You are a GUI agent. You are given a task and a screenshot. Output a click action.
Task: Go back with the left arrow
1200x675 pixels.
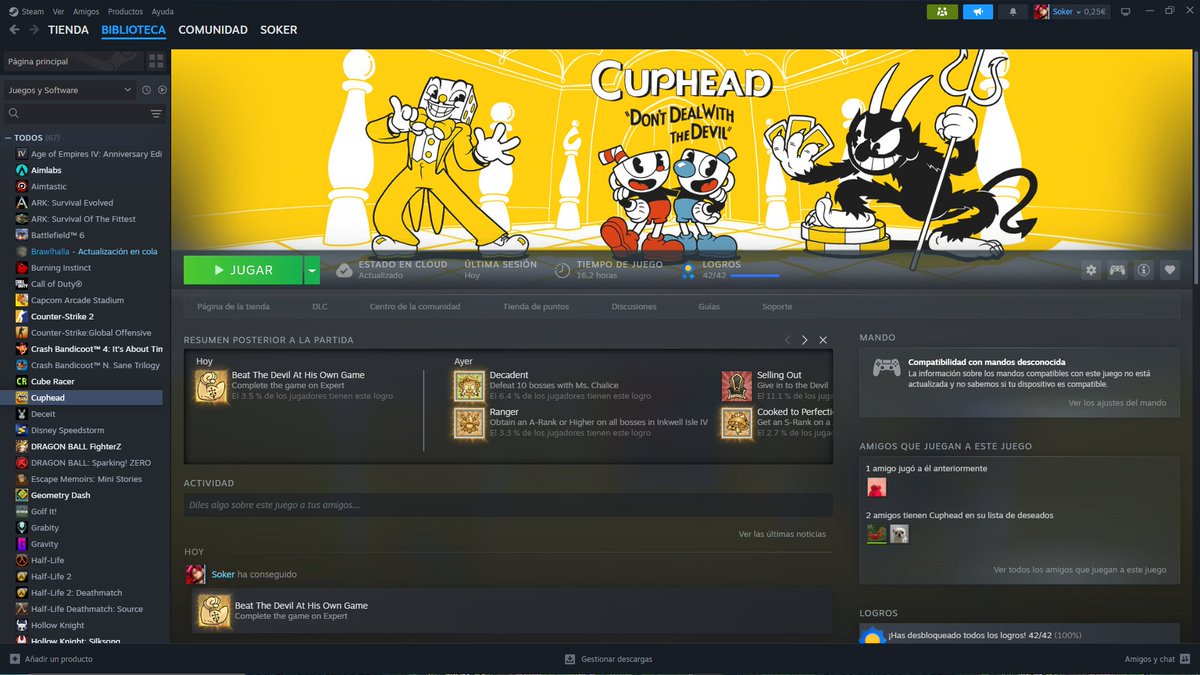tap(14, 29)
